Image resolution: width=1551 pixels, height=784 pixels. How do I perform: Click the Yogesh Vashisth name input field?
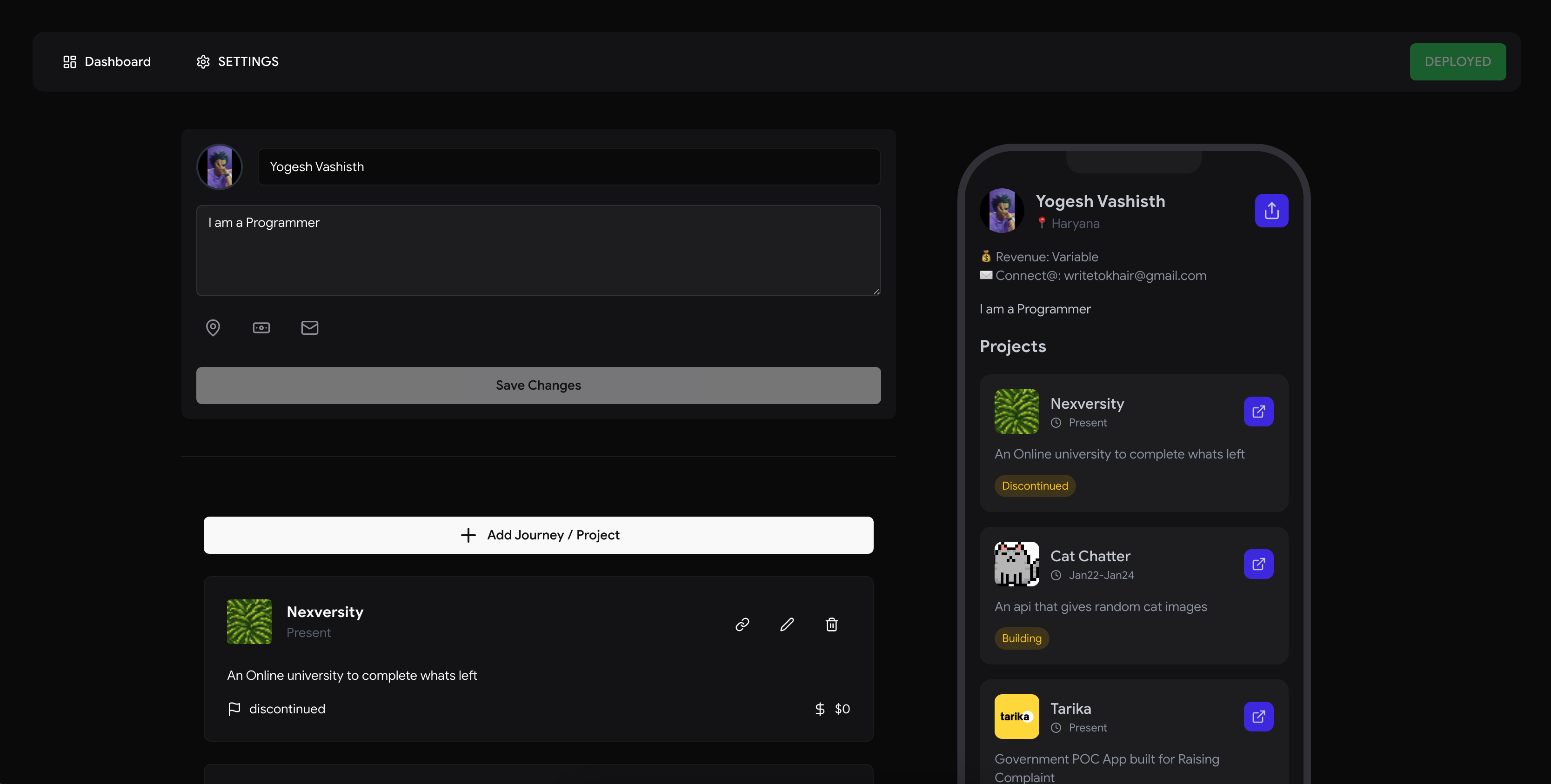pyautogui.click(x=568, y=166)
